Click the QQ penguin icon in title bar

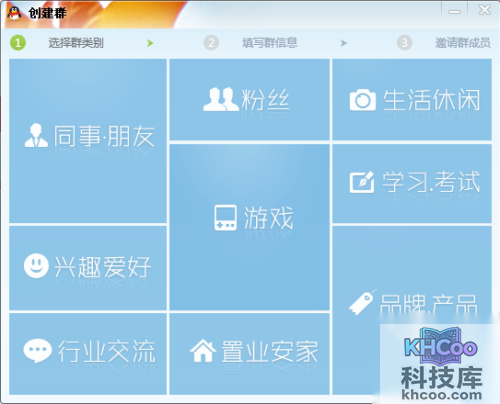click(14, 13)
